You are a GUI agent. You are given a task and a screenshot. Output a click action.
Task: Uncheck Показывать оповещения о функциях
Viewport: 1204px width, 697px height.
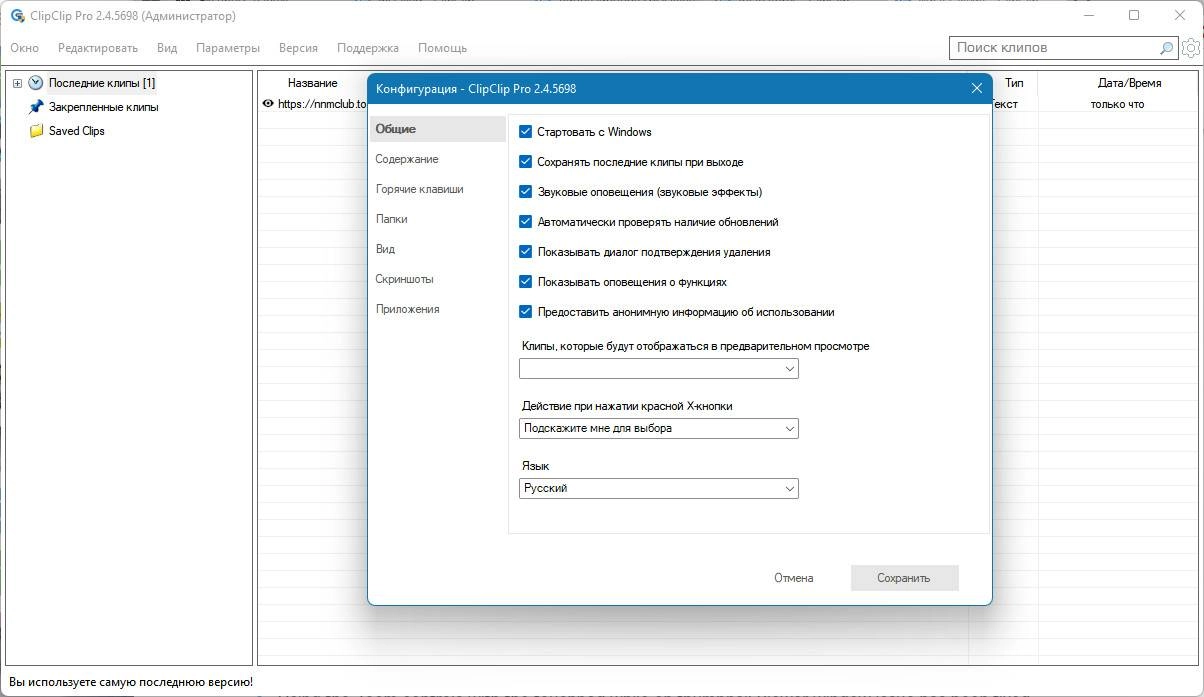tap(526, 282)
